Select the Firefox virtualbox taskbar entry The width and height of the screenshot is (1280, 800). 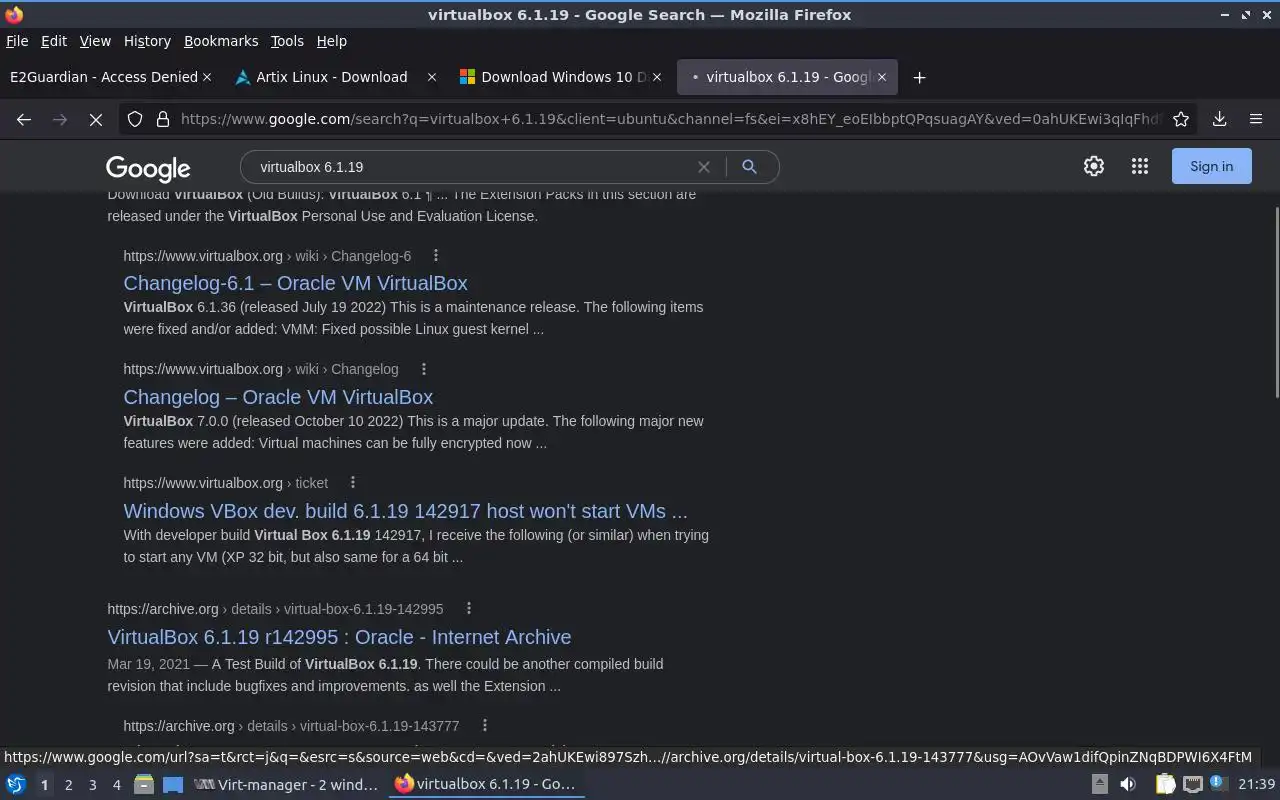486,785
